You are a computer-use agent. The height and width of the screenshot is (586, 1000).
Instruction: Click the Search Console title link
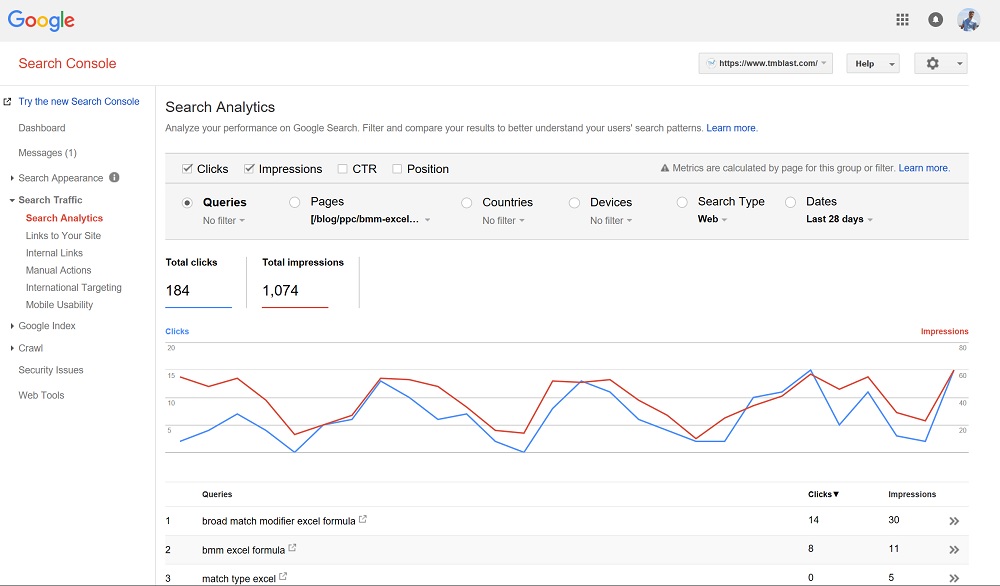pos(67,63)
